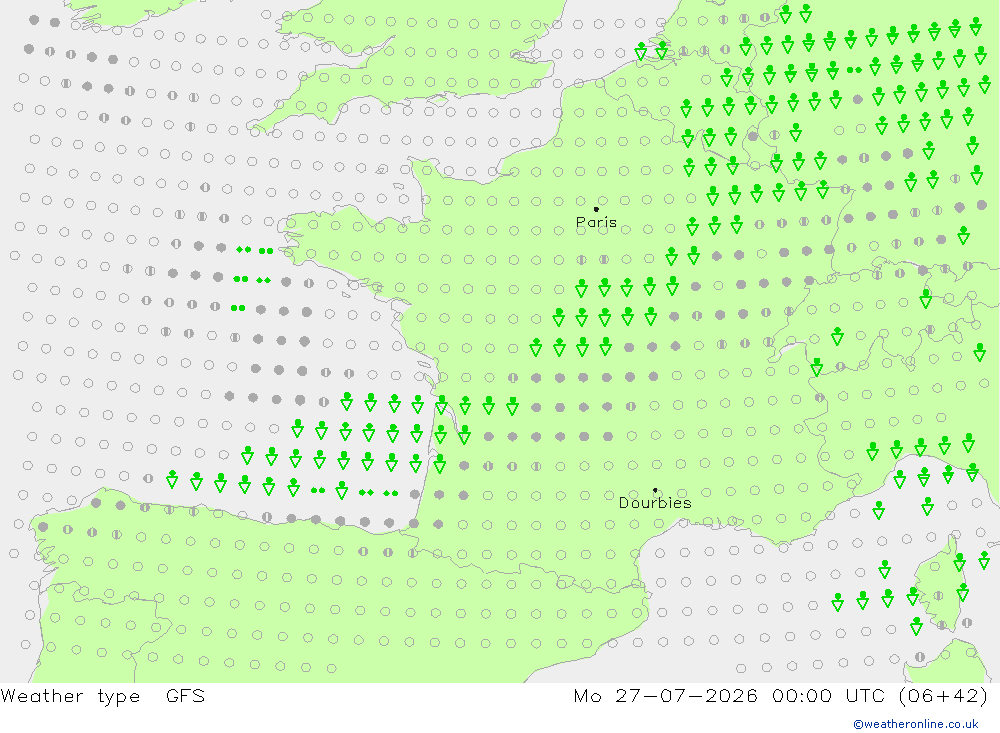The height and width of the screenshot is (733, 1000).
Task: Click the Dourbies location label
Action: coord(655,503)
